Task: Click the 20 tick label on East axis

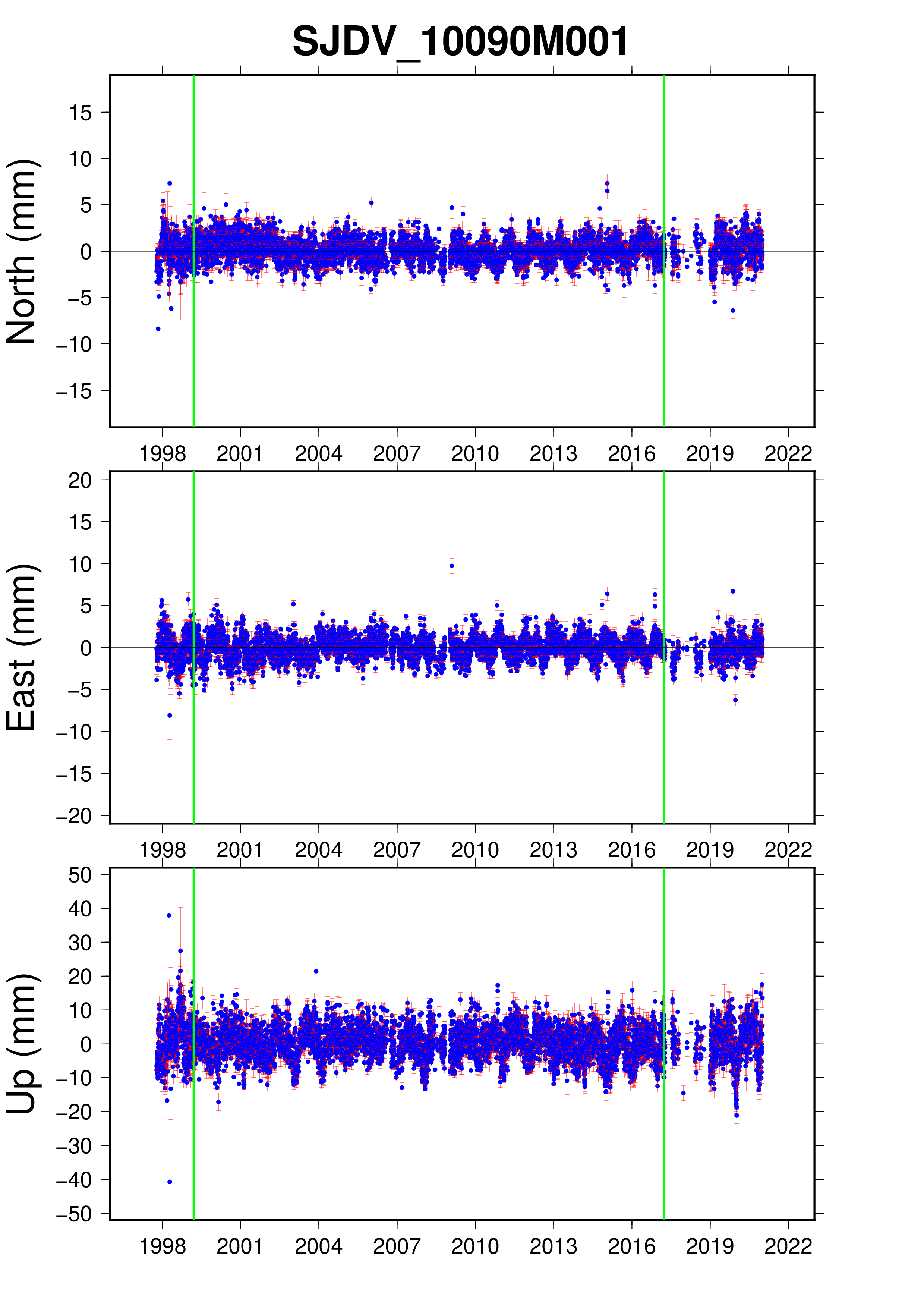Action: click(80, 480)
